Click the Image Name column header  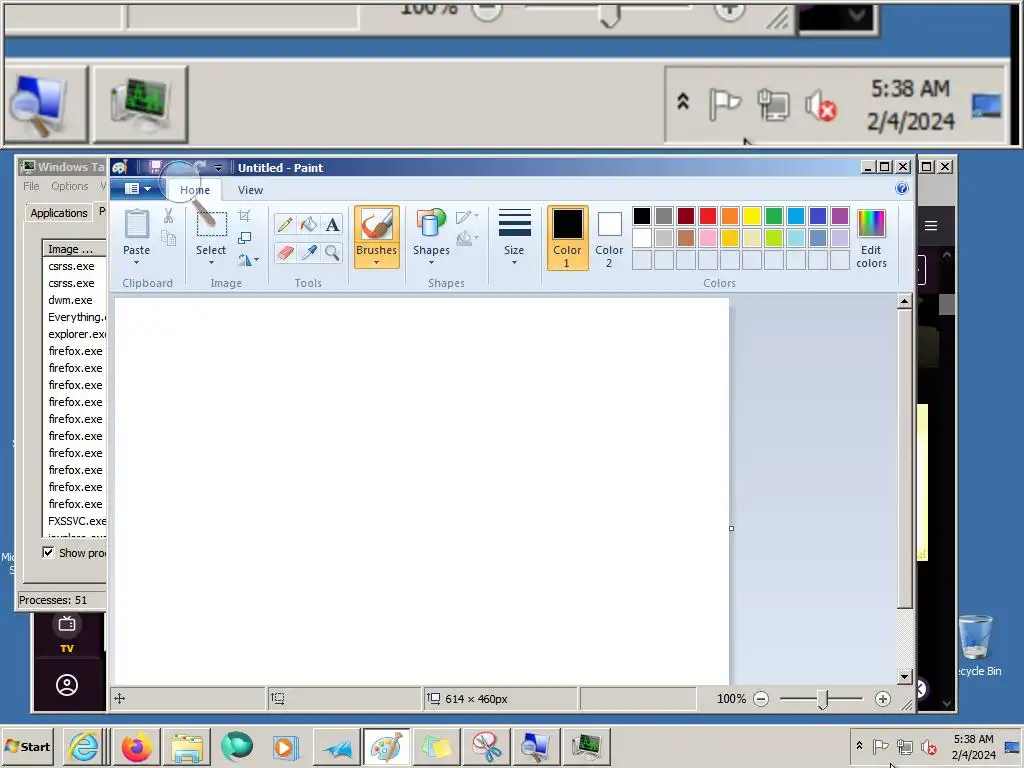(74, 249)
